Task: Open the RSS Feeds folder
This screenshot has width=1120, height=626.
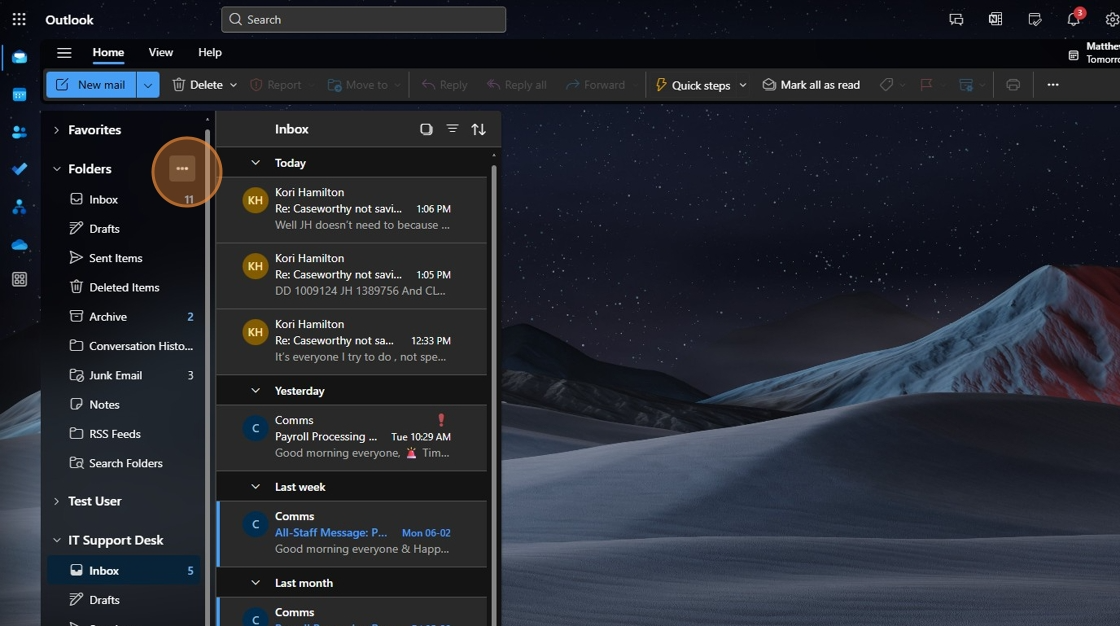Action: tap(124, 434)
